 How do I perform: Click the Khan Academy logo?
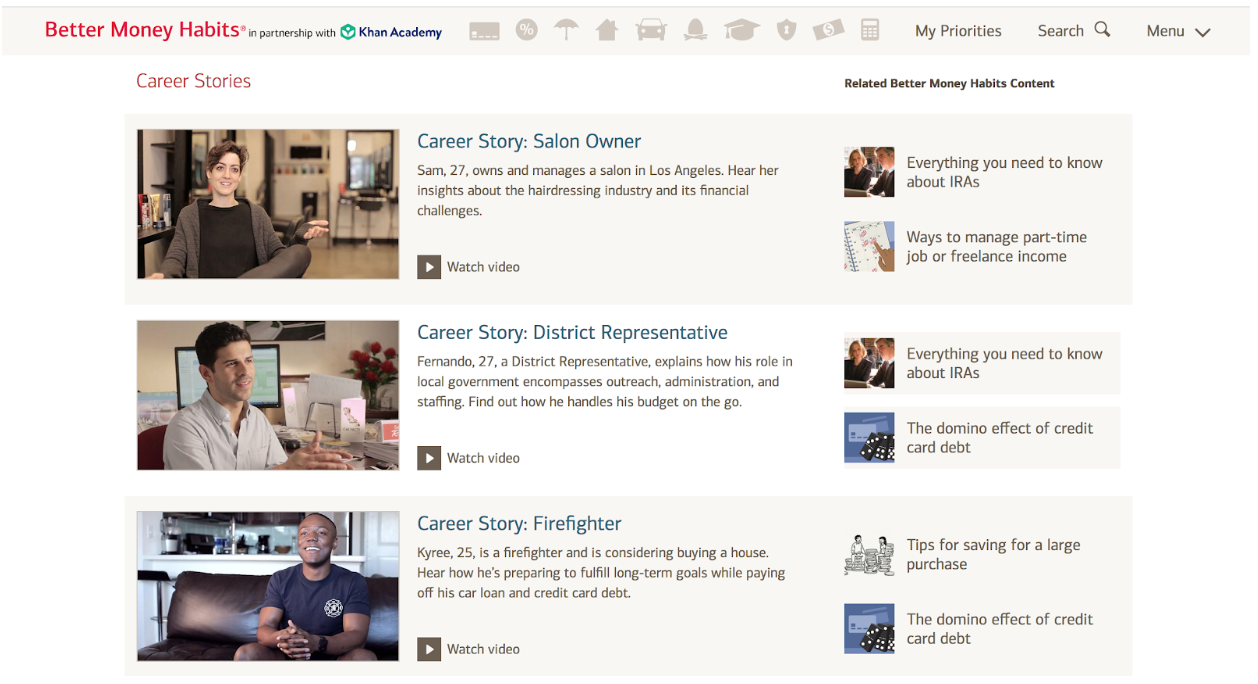pyautogui.click(x=391, y=32)
